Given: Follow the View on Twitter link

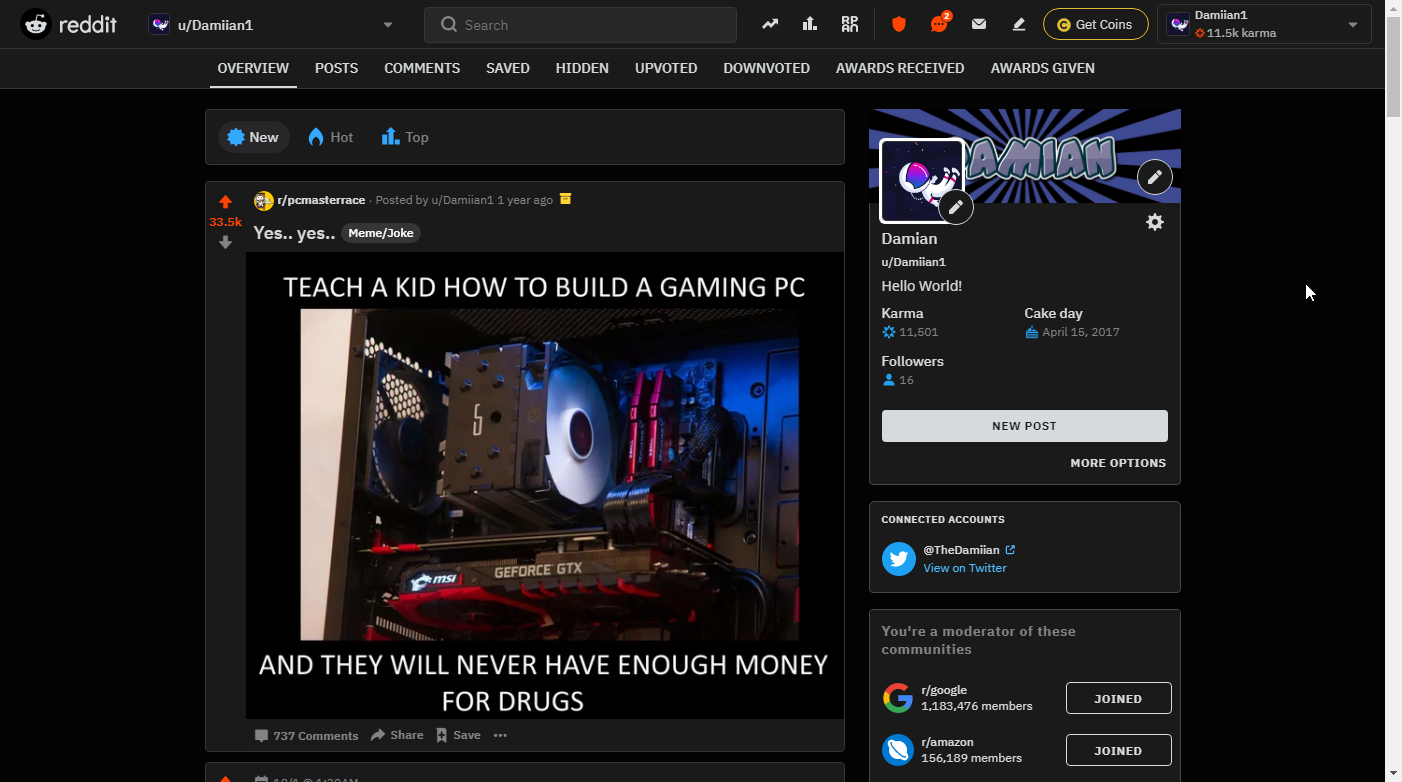Looking at the screenshot, I should (x=964, y=568).
